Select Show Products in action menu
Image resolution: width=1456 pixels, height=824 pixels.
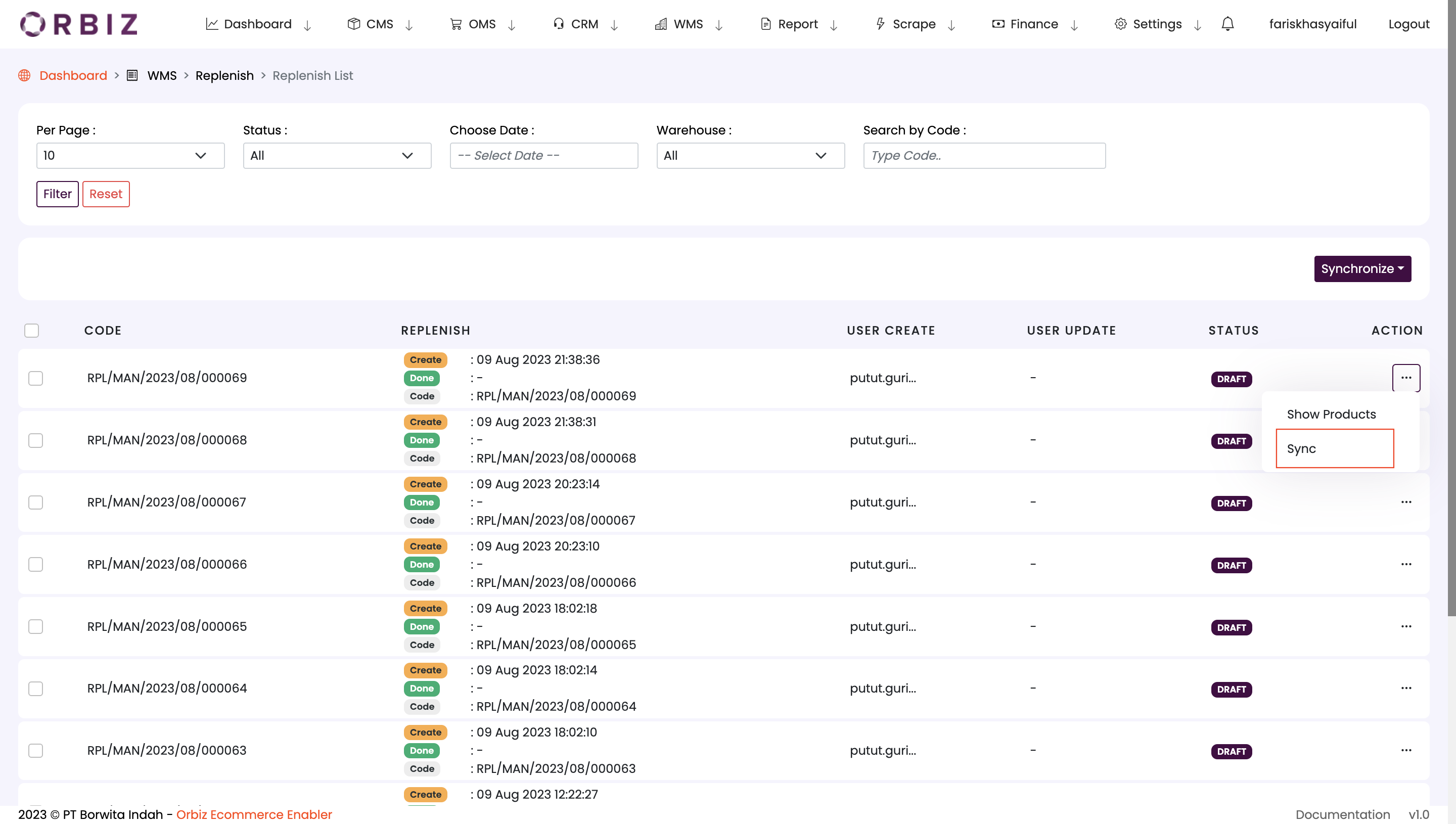pos(1331,414)
